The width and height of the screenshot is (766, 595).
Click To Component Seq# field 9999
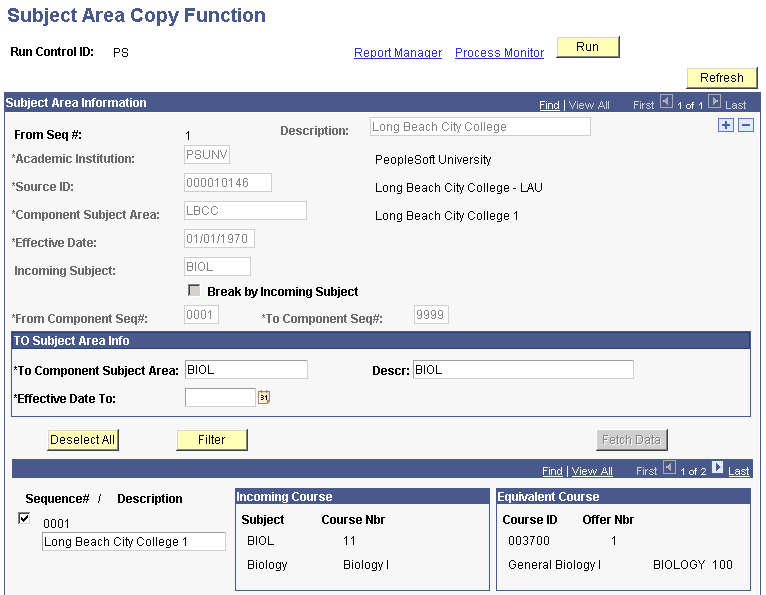click(x=431, y=315)
